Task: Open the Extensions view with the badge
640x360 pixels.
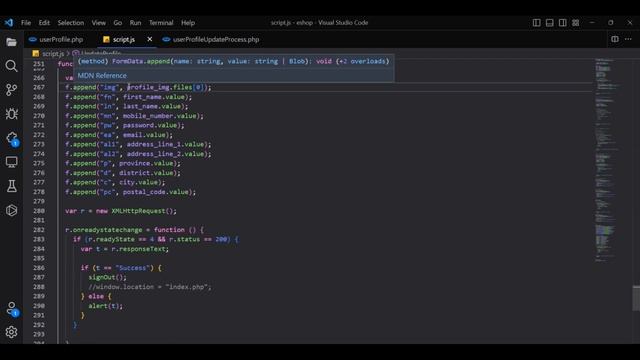Action: pyautogui.click(x=11, y=138)
